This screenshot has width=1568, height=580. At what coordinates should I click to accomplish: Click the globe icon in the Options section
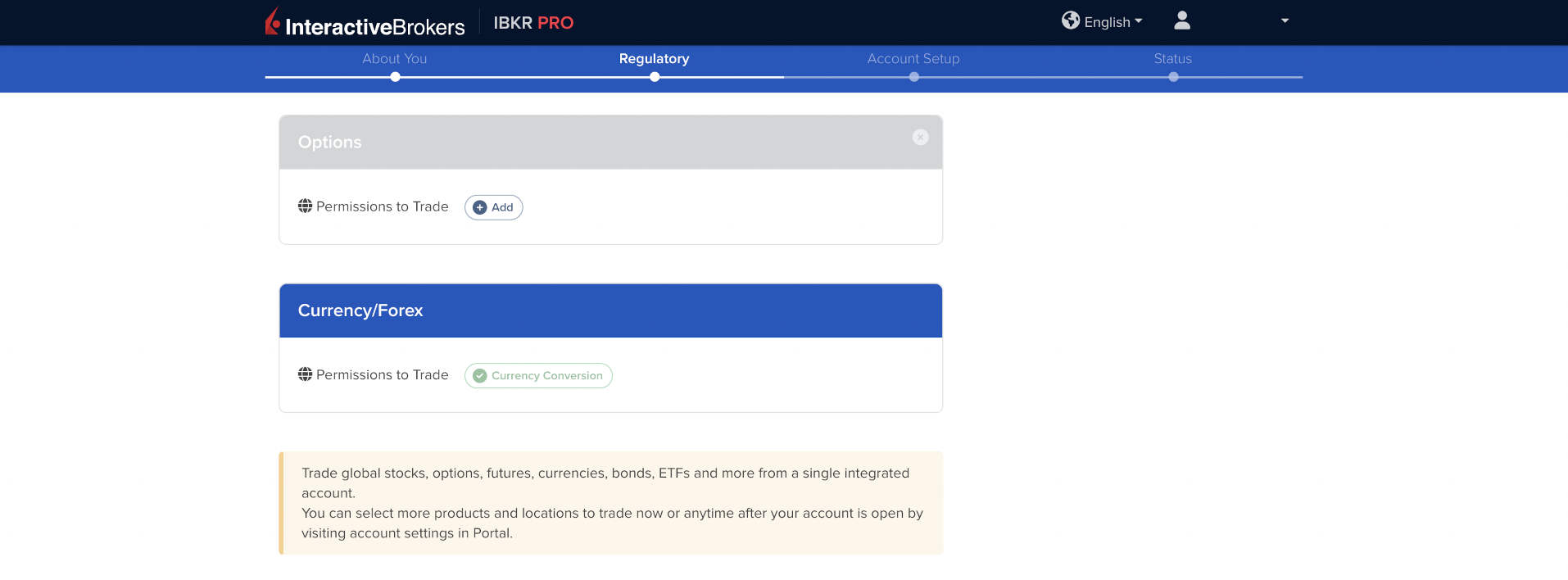[305, 206]
